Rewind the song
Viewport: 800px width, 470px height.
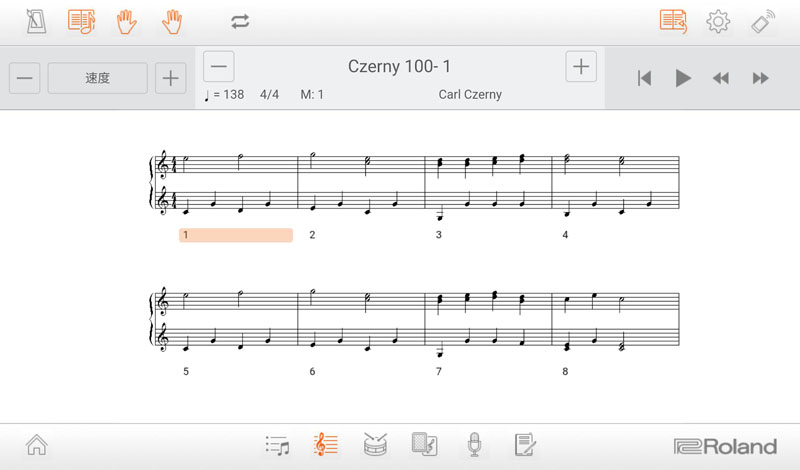click(x=721, y=78)
